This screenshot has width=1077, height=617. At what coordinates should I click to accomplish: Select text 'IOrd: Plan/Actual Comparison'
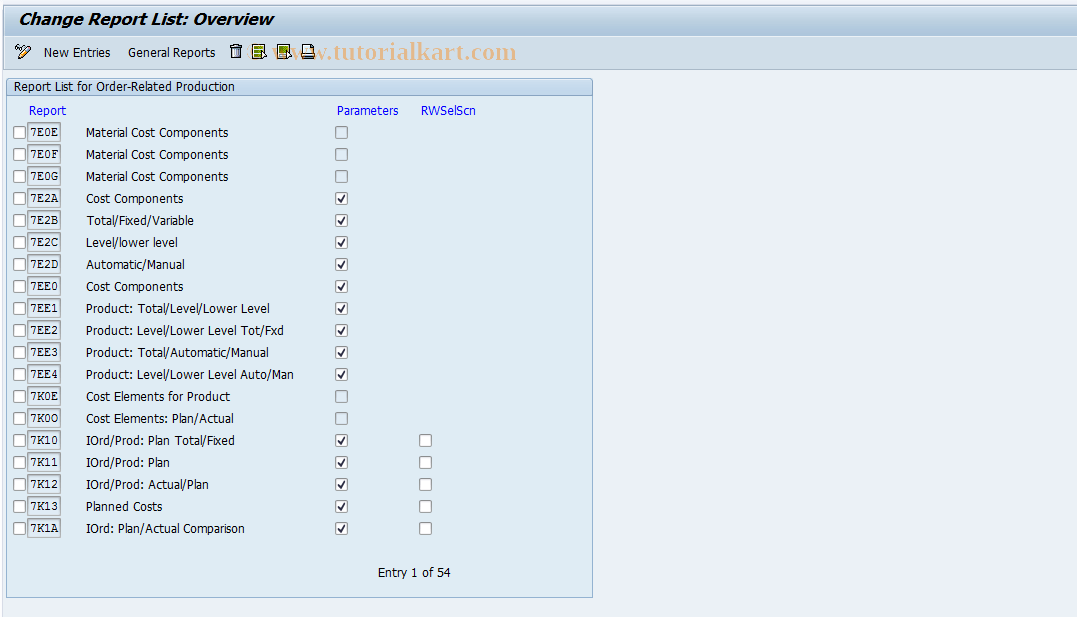point(165,528)
